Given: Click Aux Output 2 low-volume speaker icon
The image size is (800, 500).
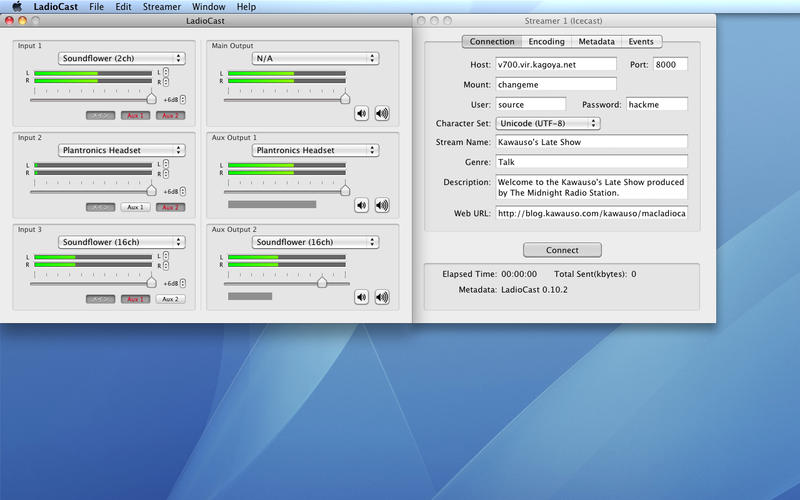Looking at the screenshot, I should [x=362, y=297].
